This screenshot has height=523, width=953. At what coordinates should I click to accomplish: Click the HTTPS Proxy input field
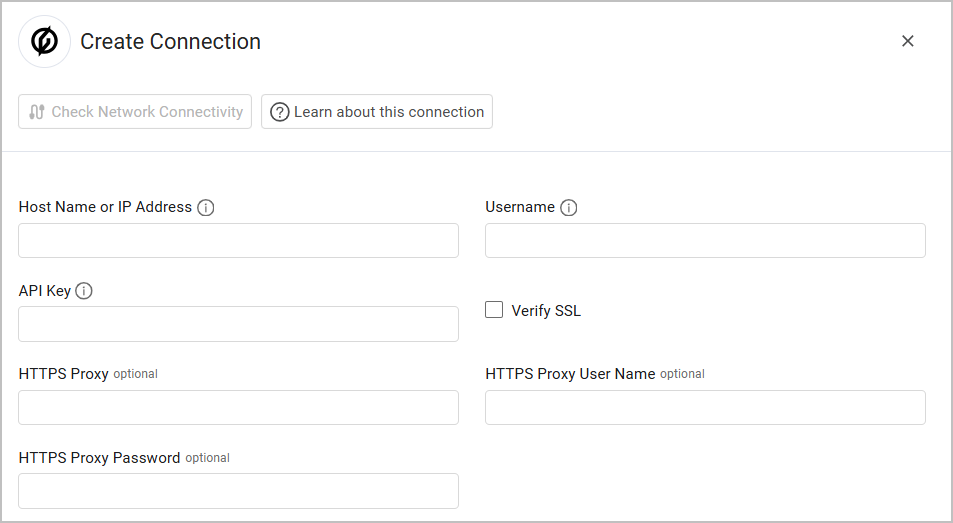pos(238,408)
